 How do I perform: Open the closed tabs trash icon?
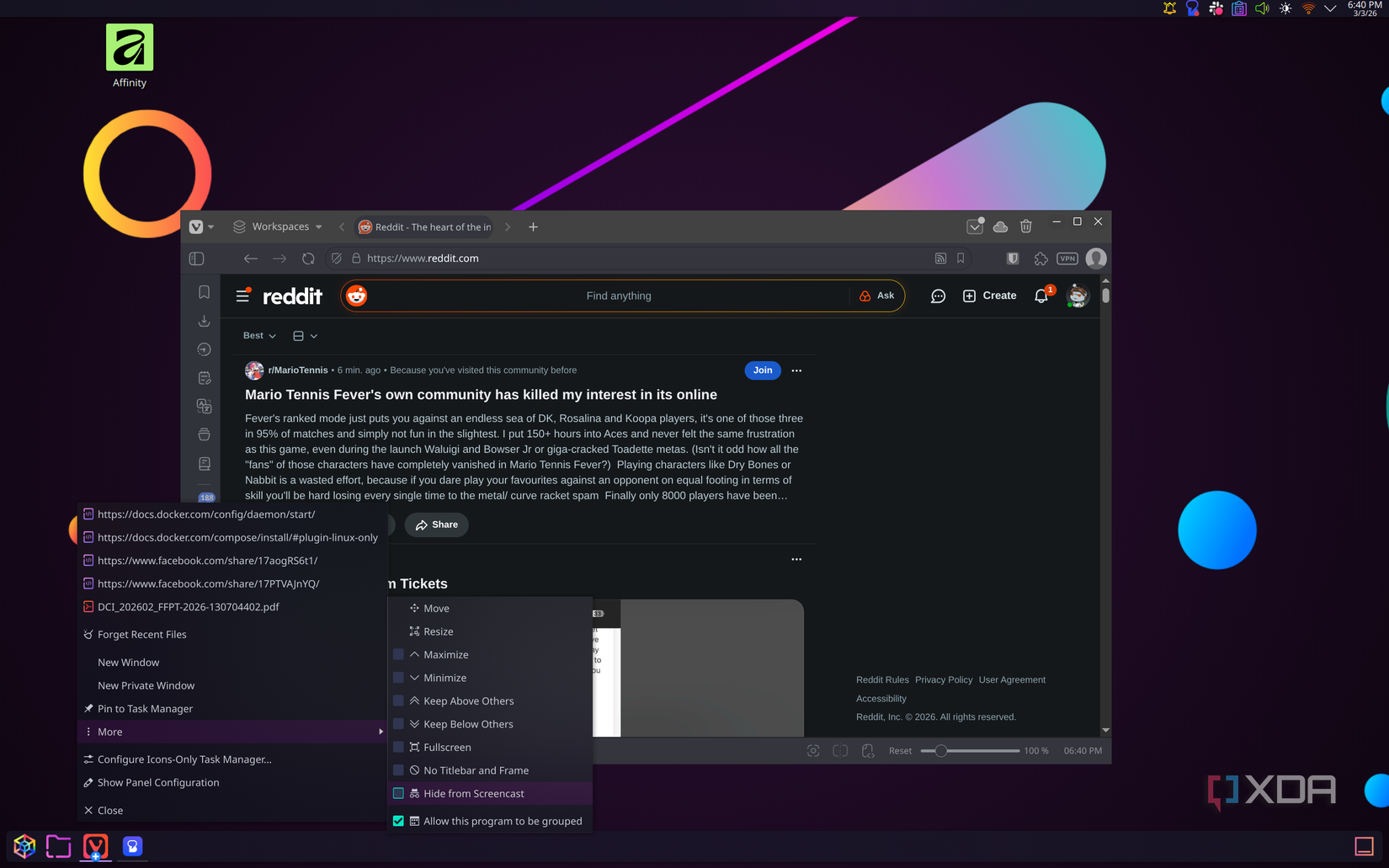click(1026, 226)
